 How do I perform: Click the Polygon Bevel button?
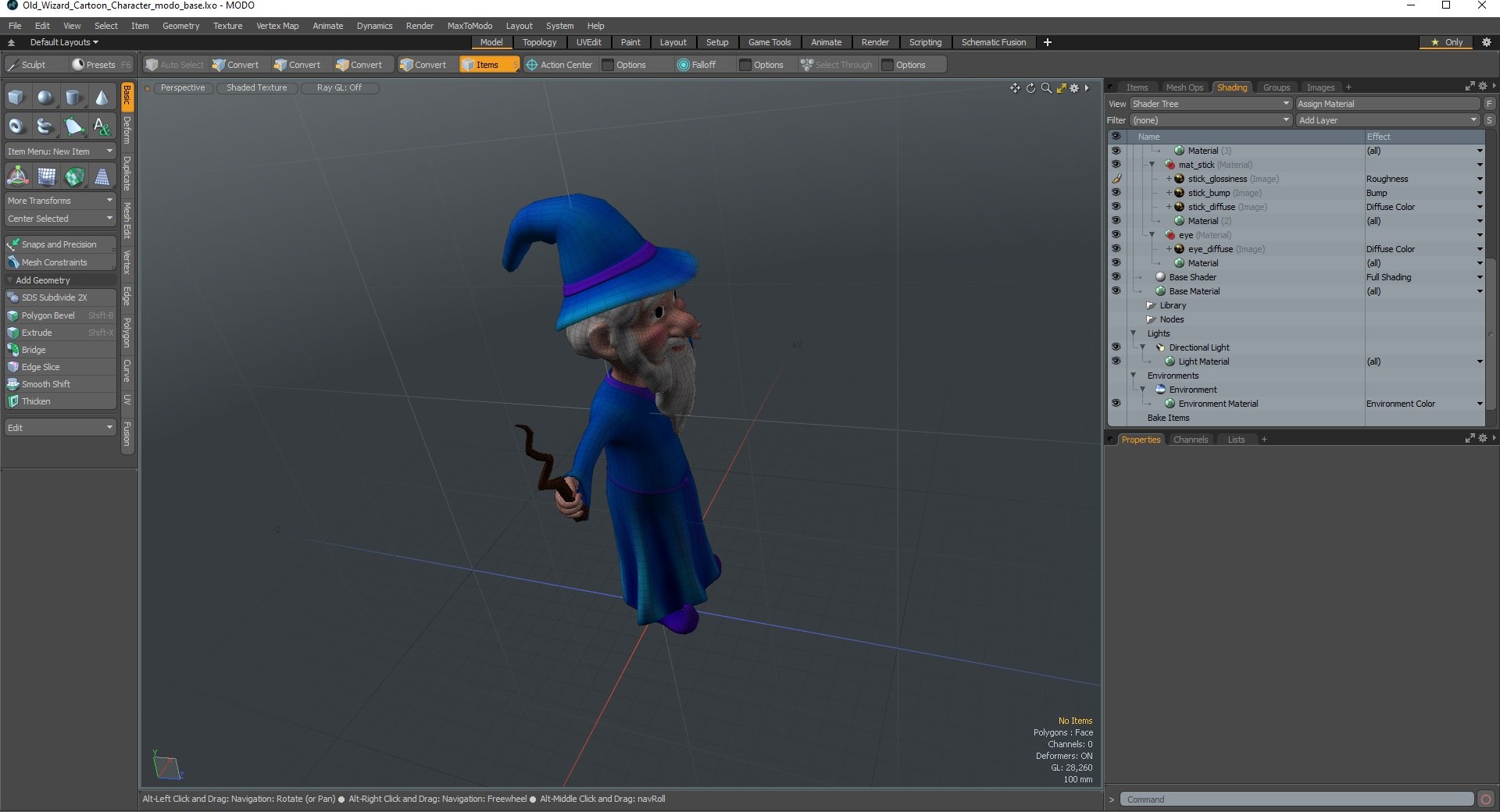[60, 315]
